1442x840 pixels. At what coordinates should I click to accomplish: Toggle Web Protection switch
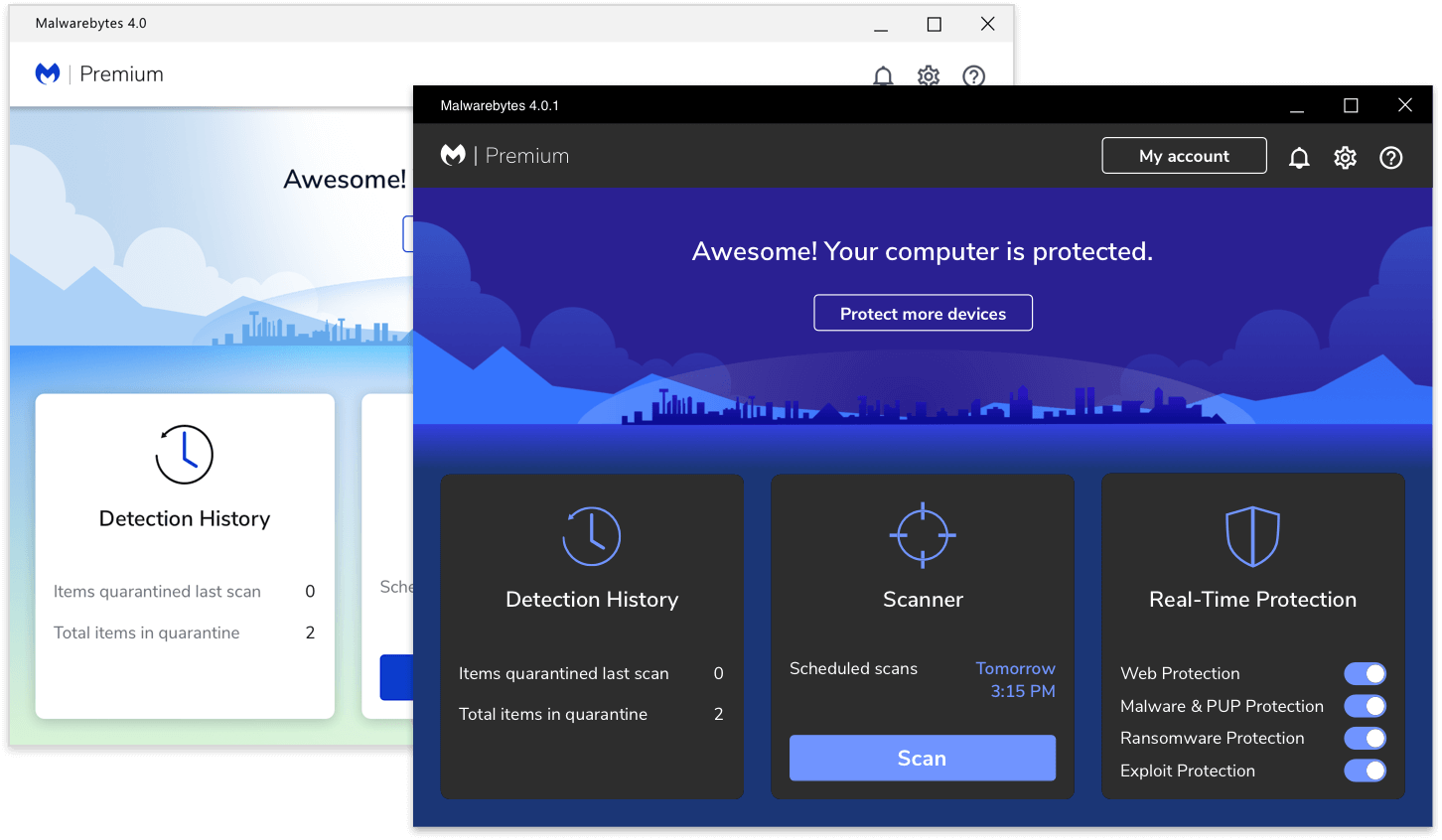tap(1366, 673)
